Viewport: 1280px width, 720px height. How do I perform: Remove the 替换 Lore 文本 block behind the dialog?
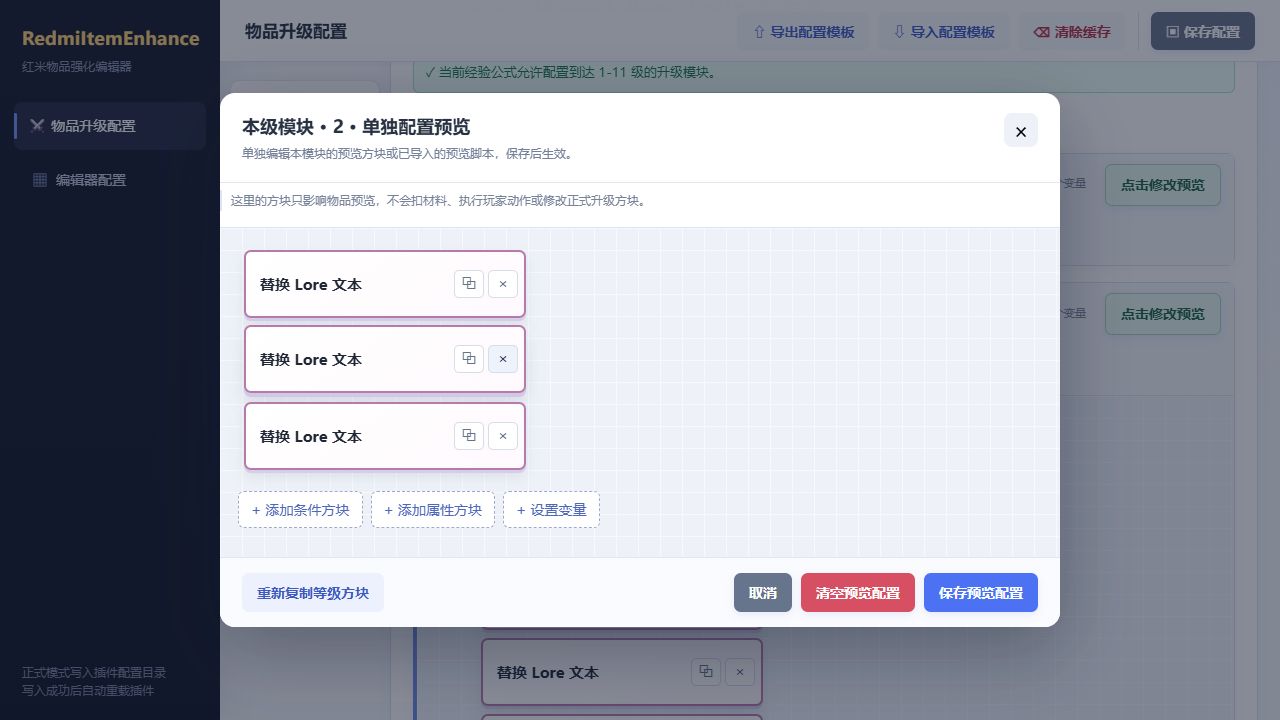[740, 672]
